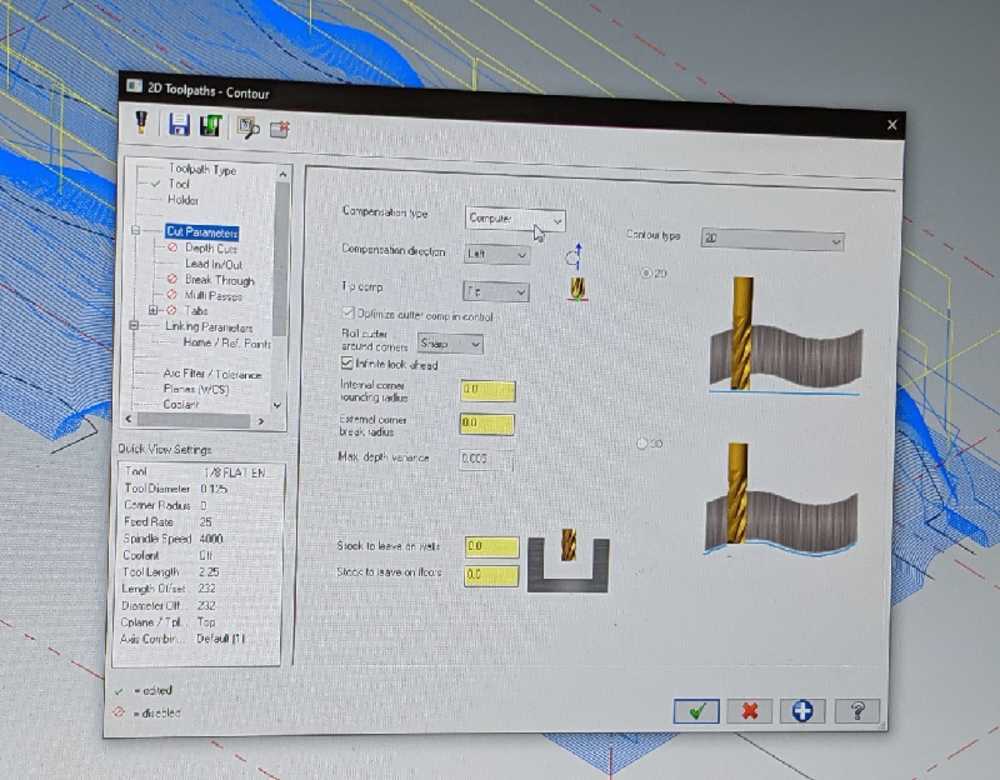Open the Contour type dropdown

772,239
